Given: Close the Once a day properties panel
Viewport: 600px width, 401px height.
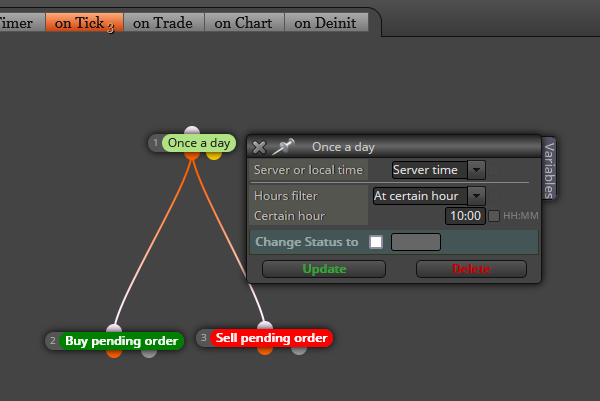Looking at the screenshot, I should 259,147.
